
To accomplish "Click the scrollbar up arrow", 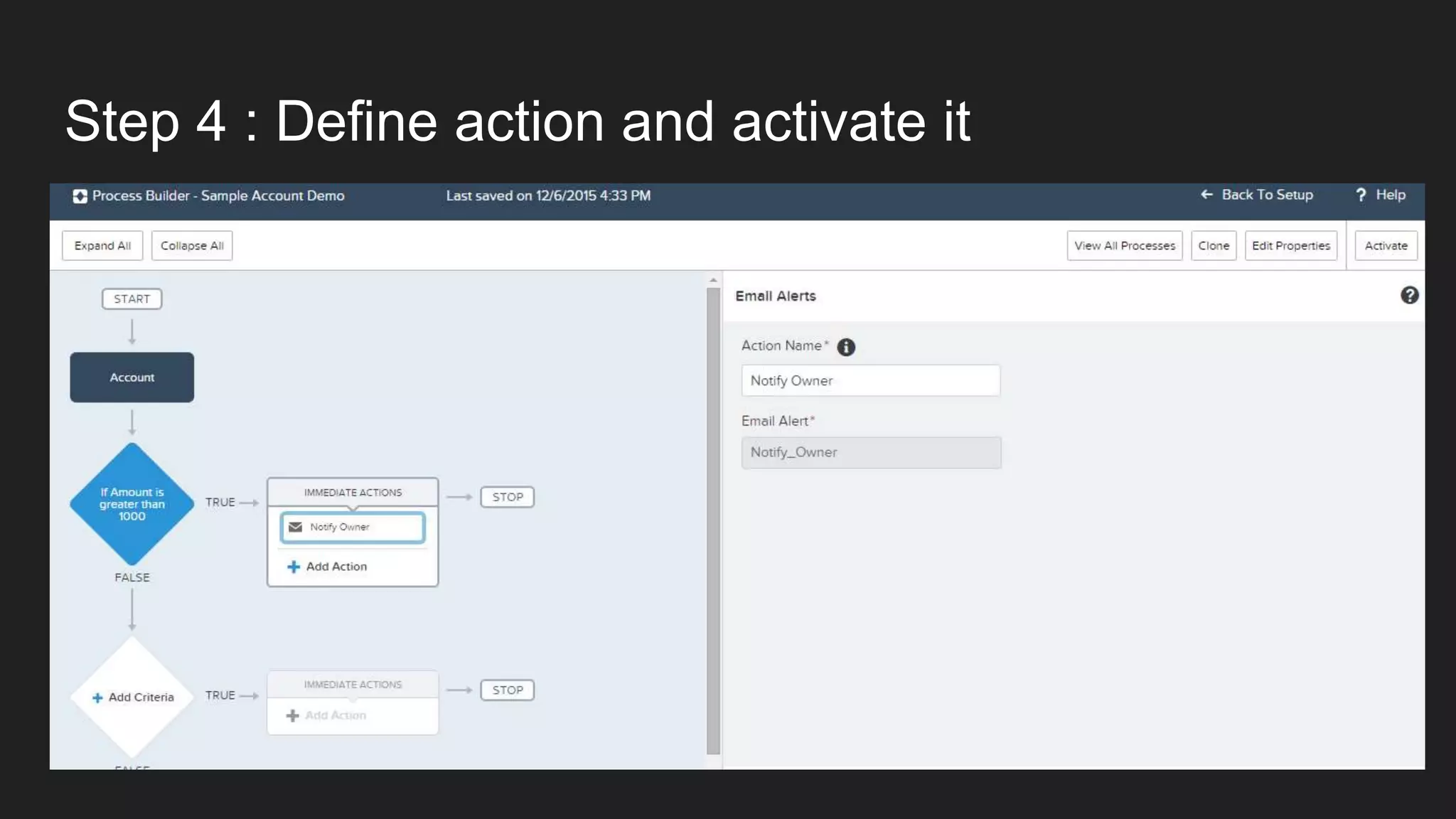I will [713, 280].
